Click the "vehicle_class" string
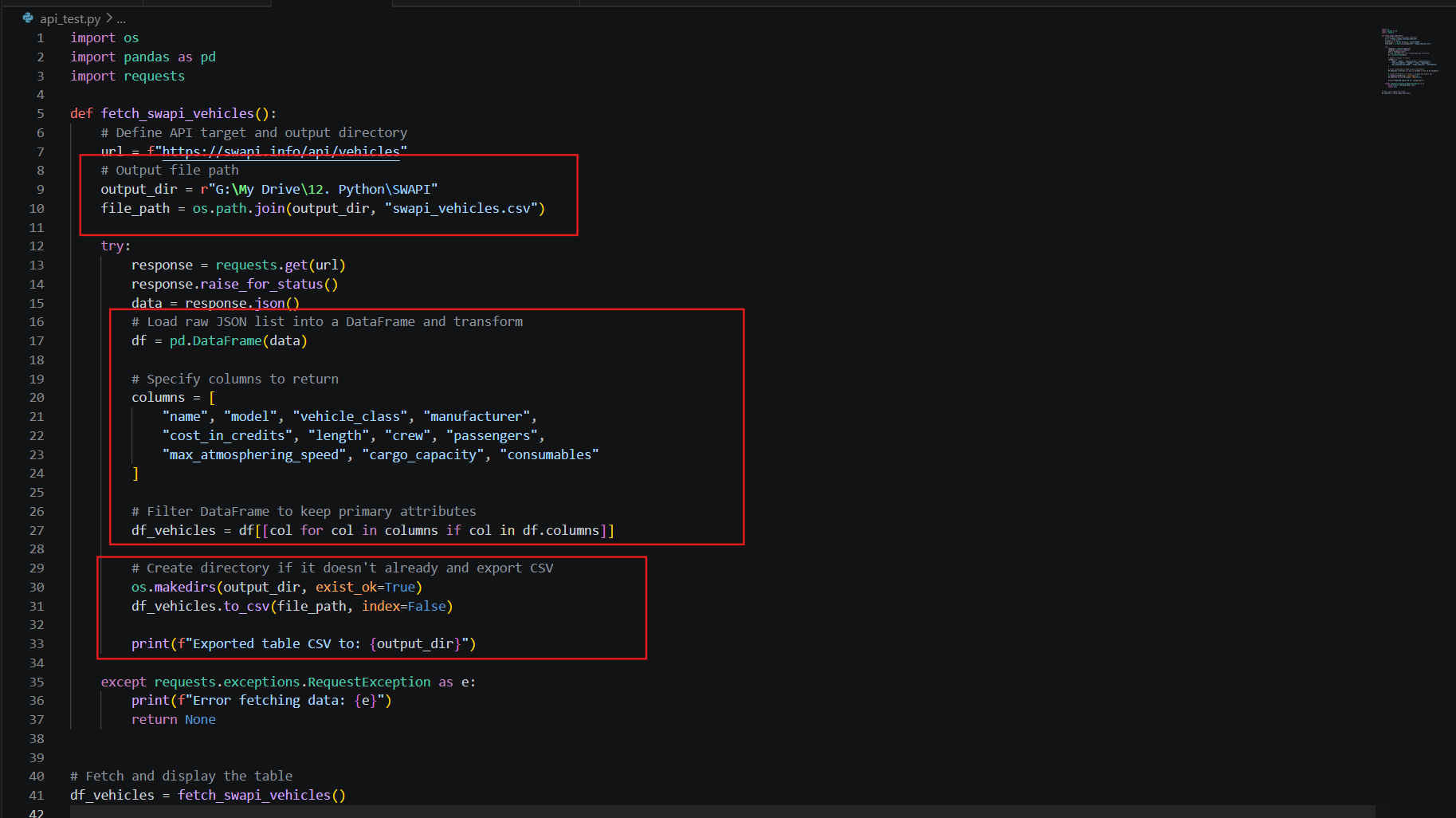 350,416
